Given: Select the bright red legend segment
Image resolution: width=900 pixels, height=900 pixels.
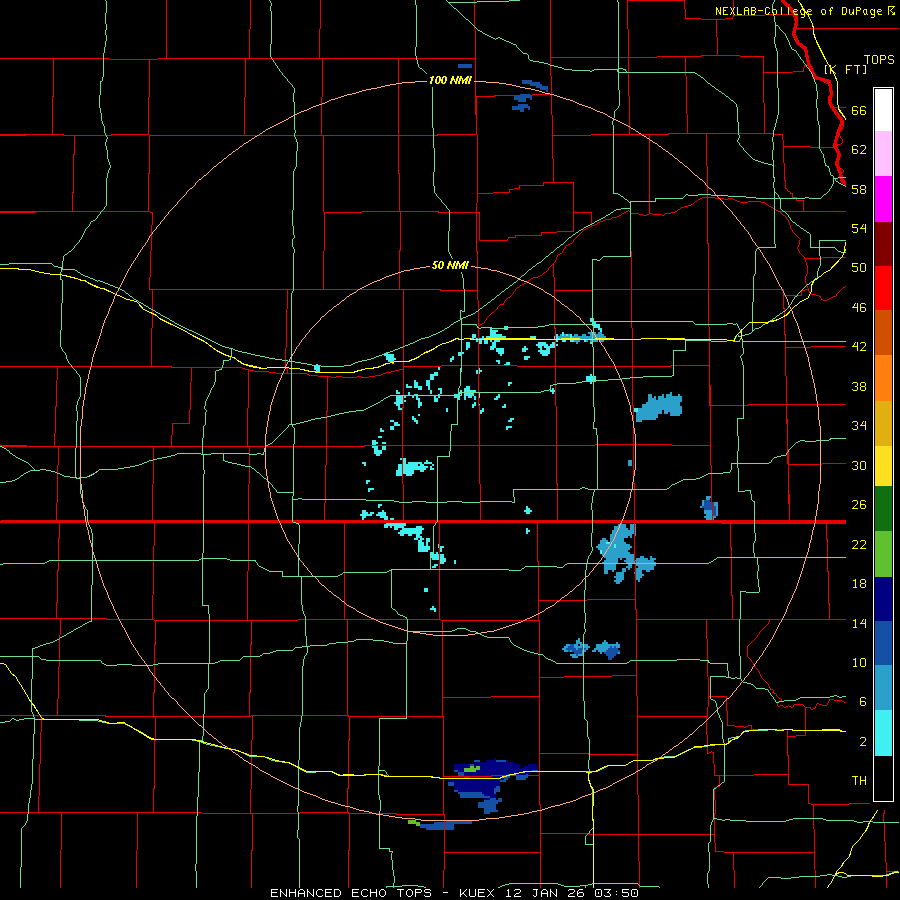Looking at the screenshot, I should (883, 288).
